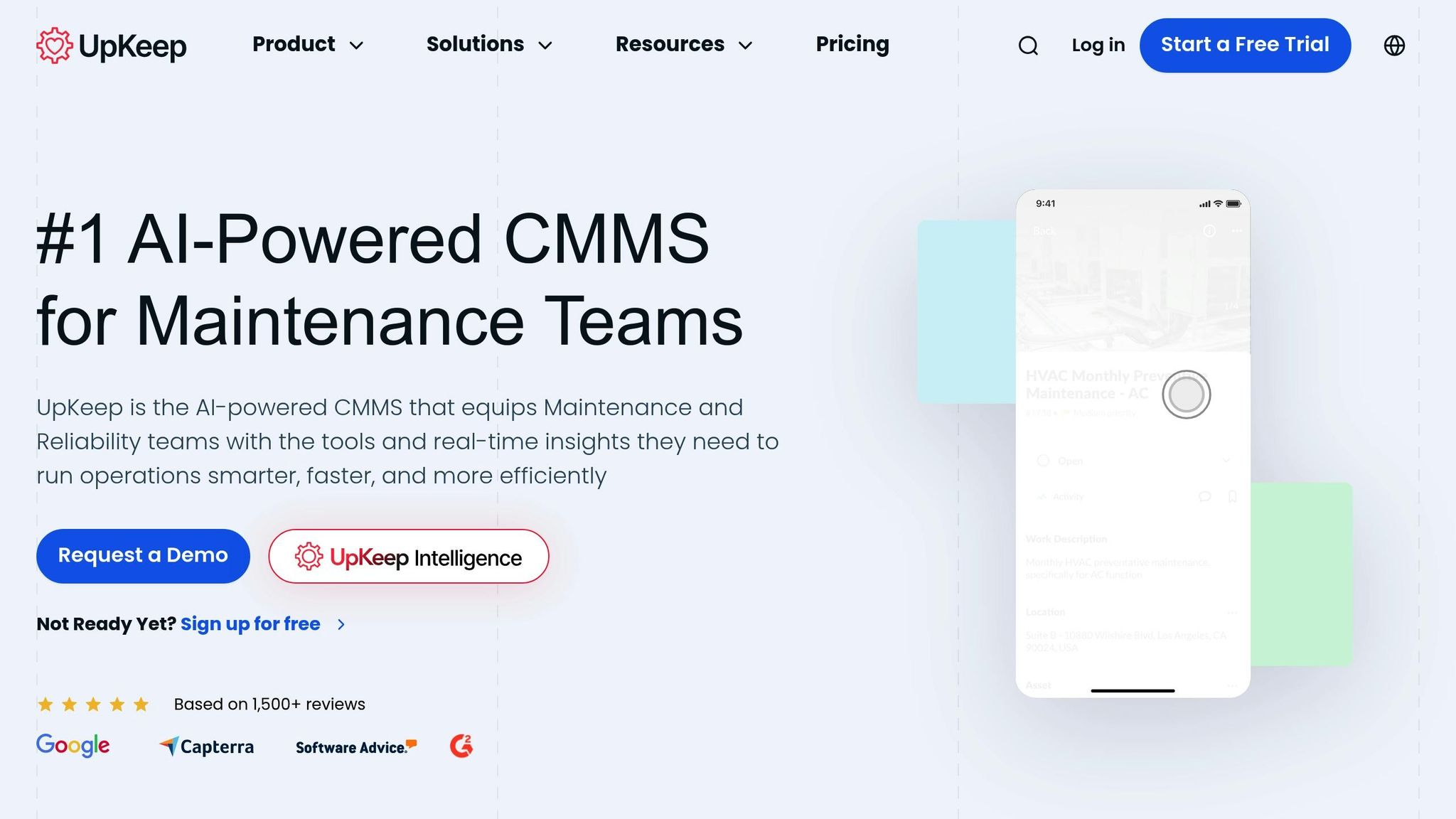This screenshot has width=1456, height=819.
Task: Click the Log in link
Action: [x=1098, y=45]
